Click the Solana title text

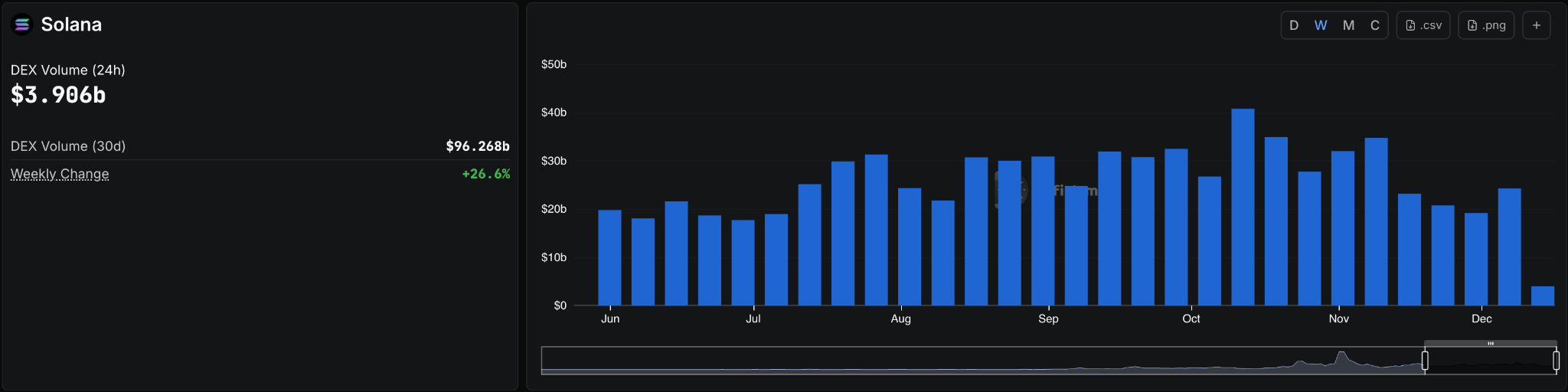pyautogui.click(x=71, y=24)
